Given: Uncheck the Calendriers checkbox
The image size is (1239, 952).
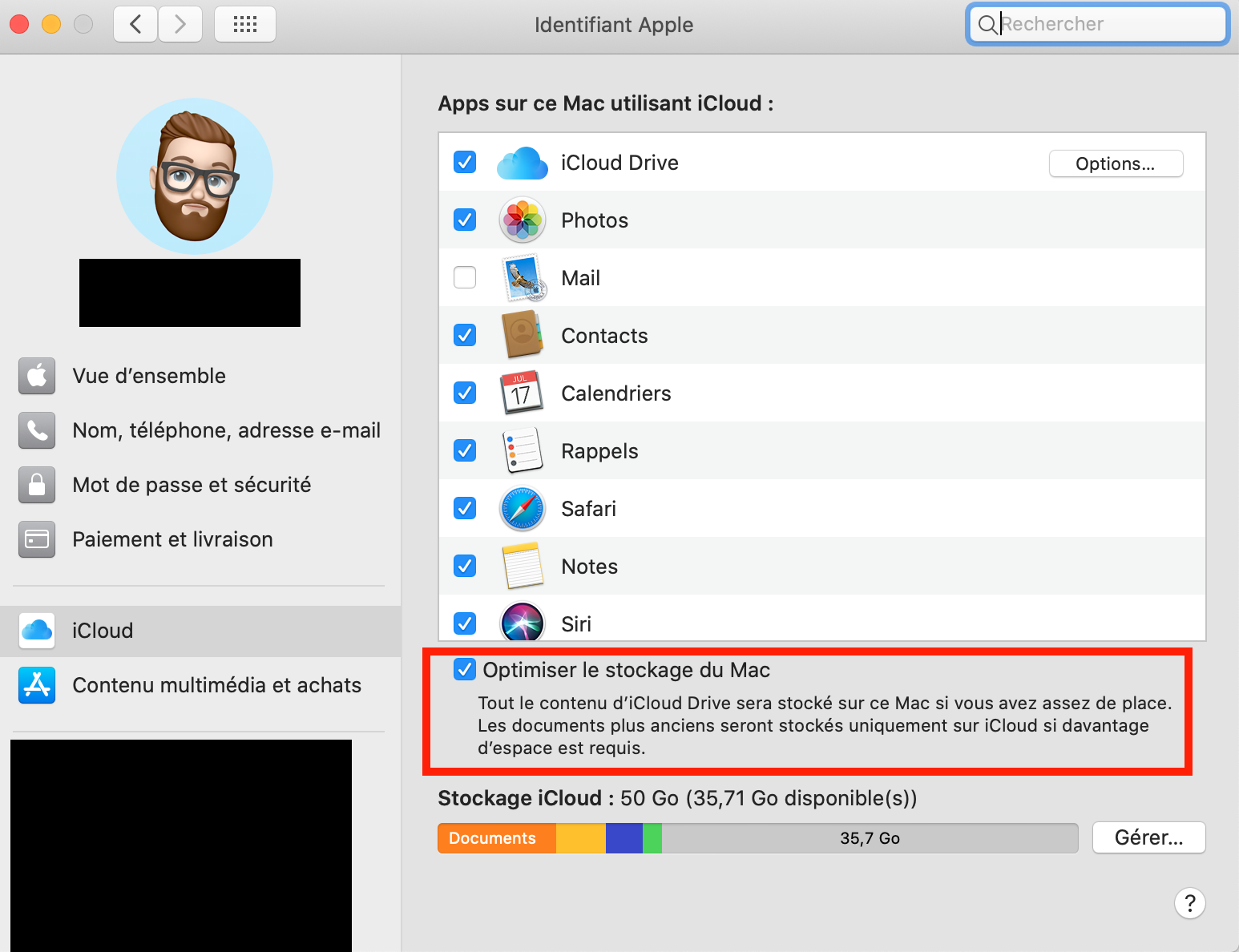Looking at the screenshot, I should (x=465, y=393).
